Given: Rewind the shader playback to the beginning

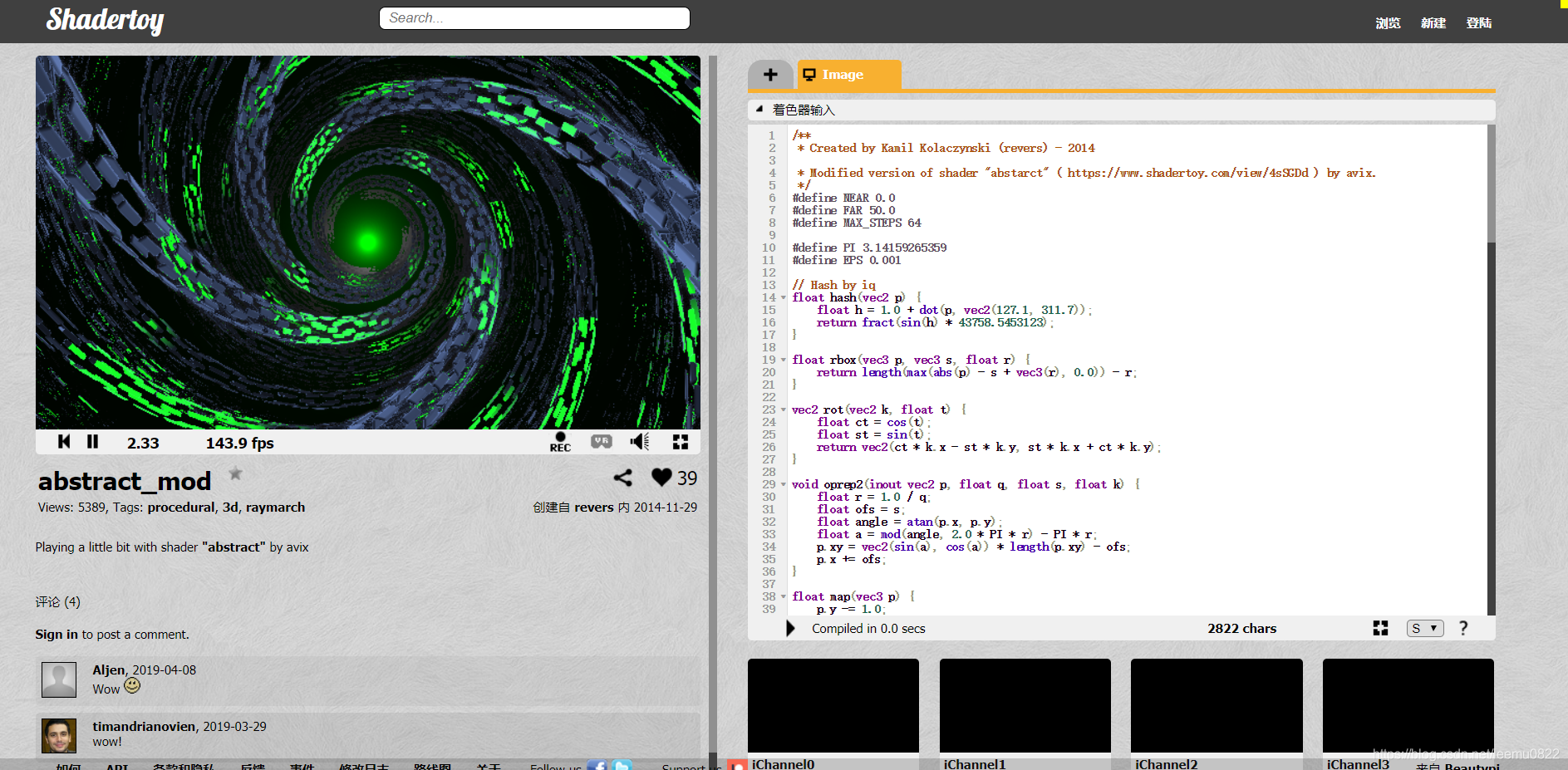Looking at the screenshot, I should [x=64, y=442].
